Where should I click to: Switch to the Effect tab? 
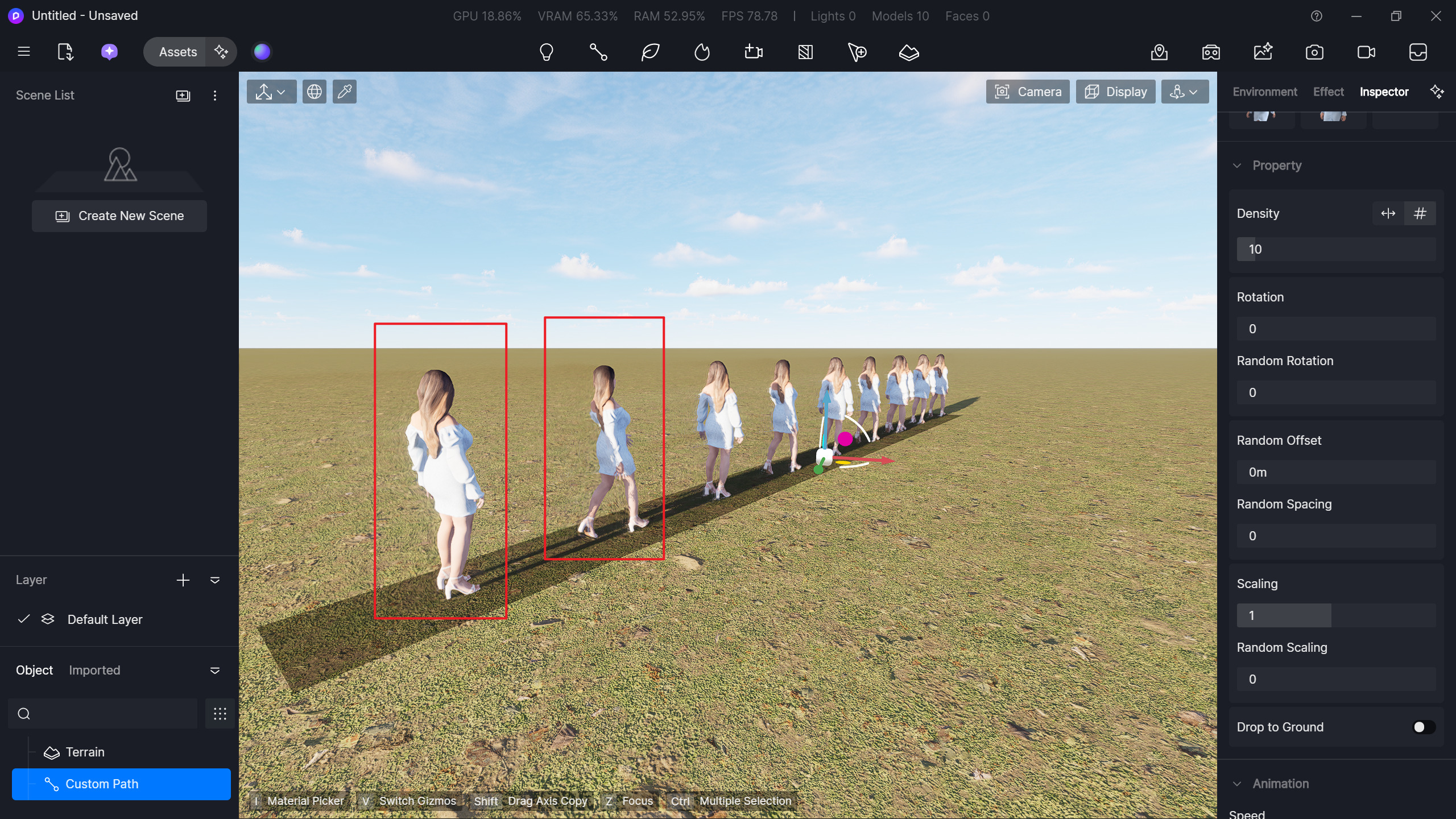point(1328,92)
